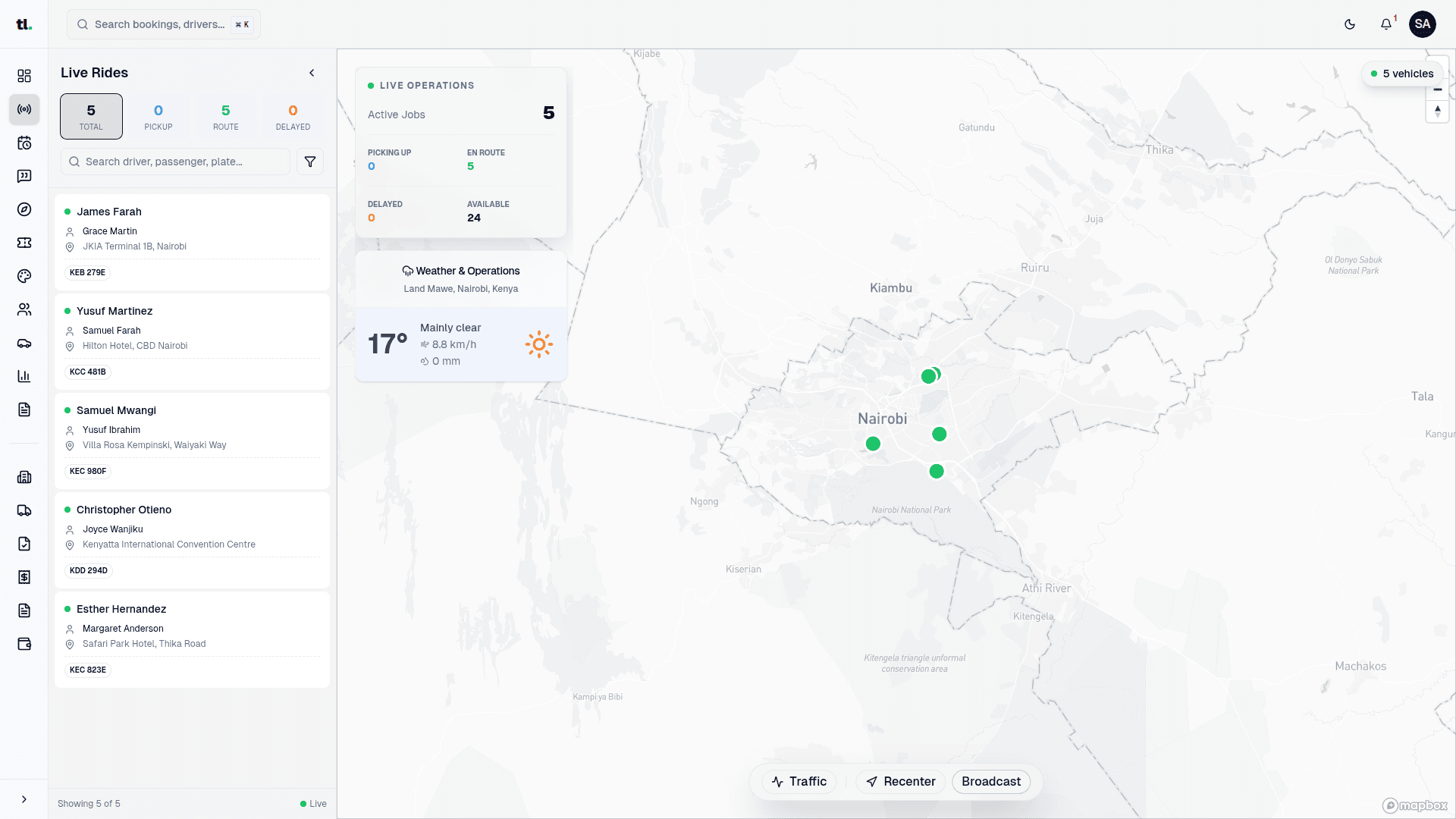This screenshot has height=819, width=1456.
Task: Toggle dark mode with the moon icon
Action: 1350,24
